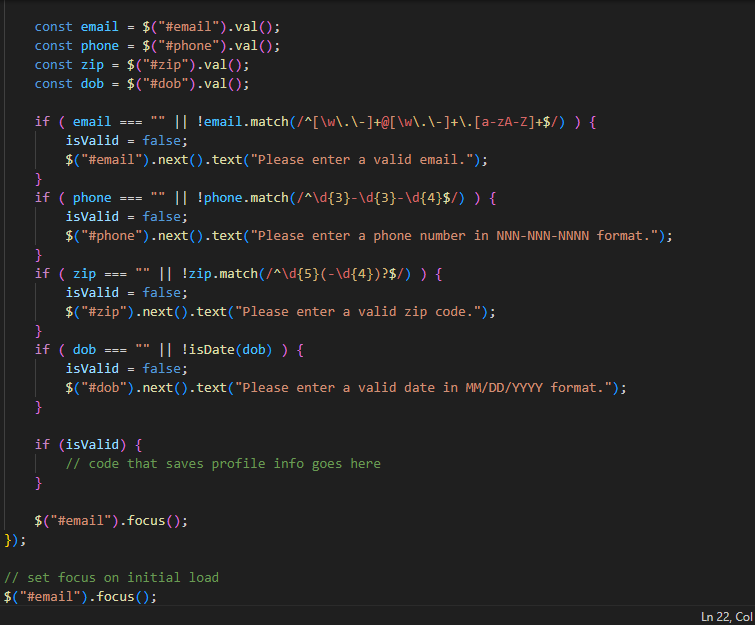Viewport: 755px width, 625px height.
Task: Click 'isValid = false;' under the dob check
Action: click(127, 369)
